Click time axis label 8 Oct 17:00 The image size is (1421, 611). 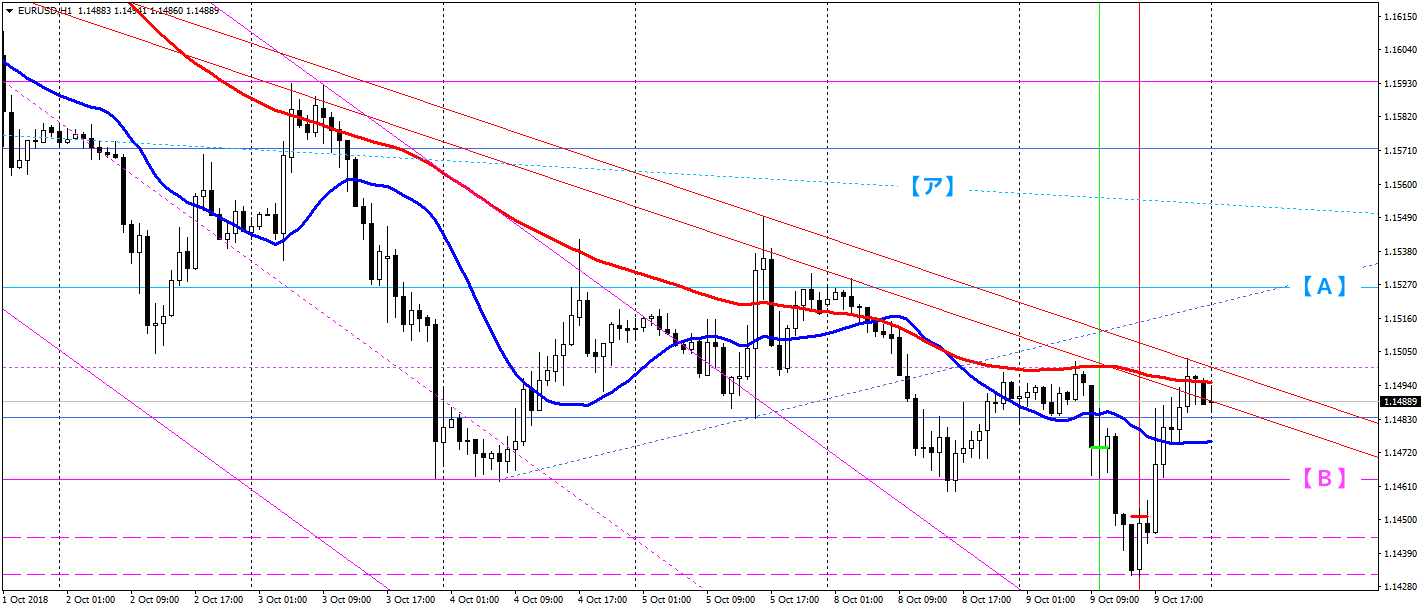pos(988,601)
